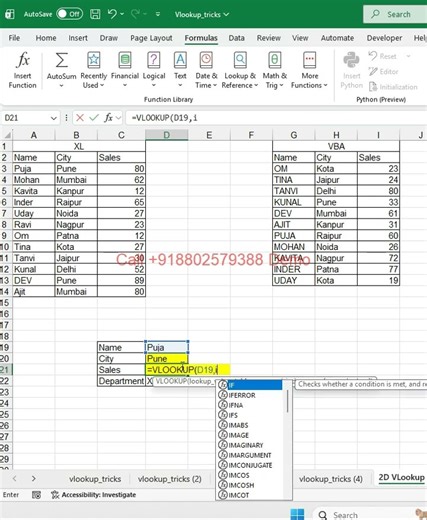The image size is (427, 520).
Task: Open Math & Trig functions menu
Action: 275,70
